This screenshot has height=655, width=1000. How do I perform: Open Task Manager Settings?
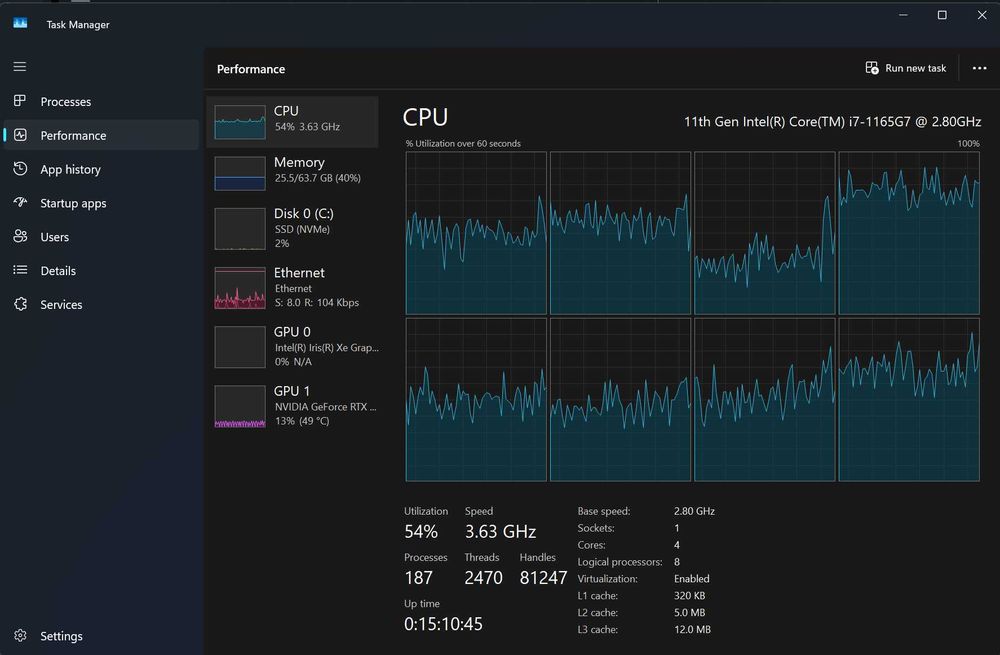coord(101,636)
